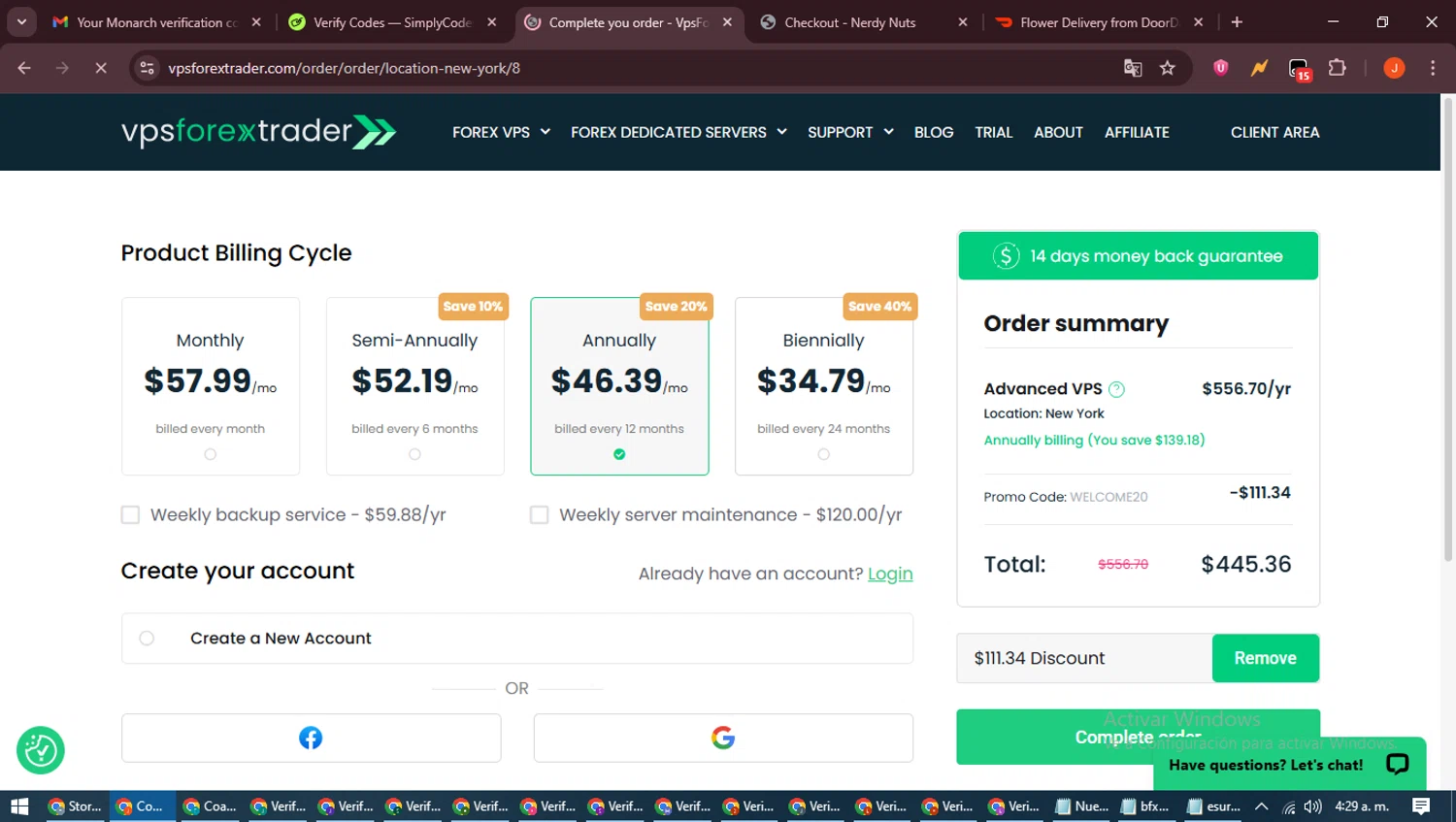Open the ABOUT menu item
The width and height of the screenshot is (1456, 822).
[1058, 132]
